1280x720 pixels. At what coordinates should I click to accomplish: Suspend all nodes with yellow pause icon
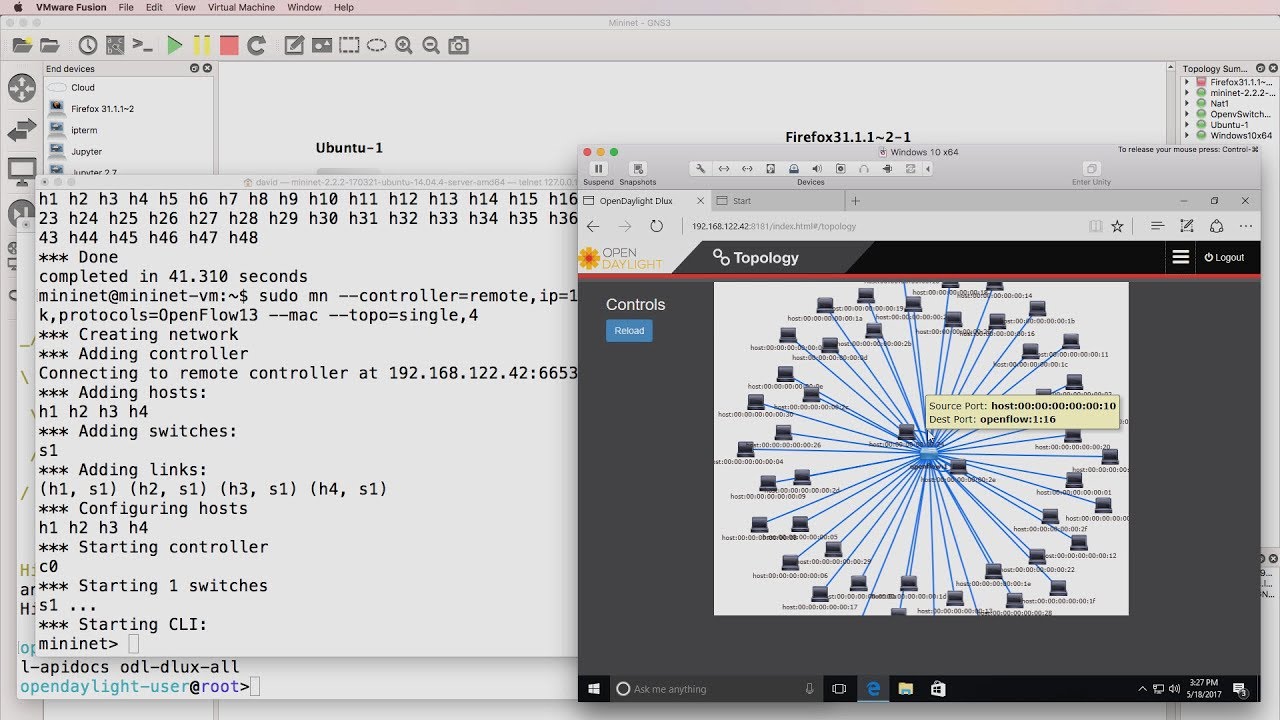[x=202, y=45]
